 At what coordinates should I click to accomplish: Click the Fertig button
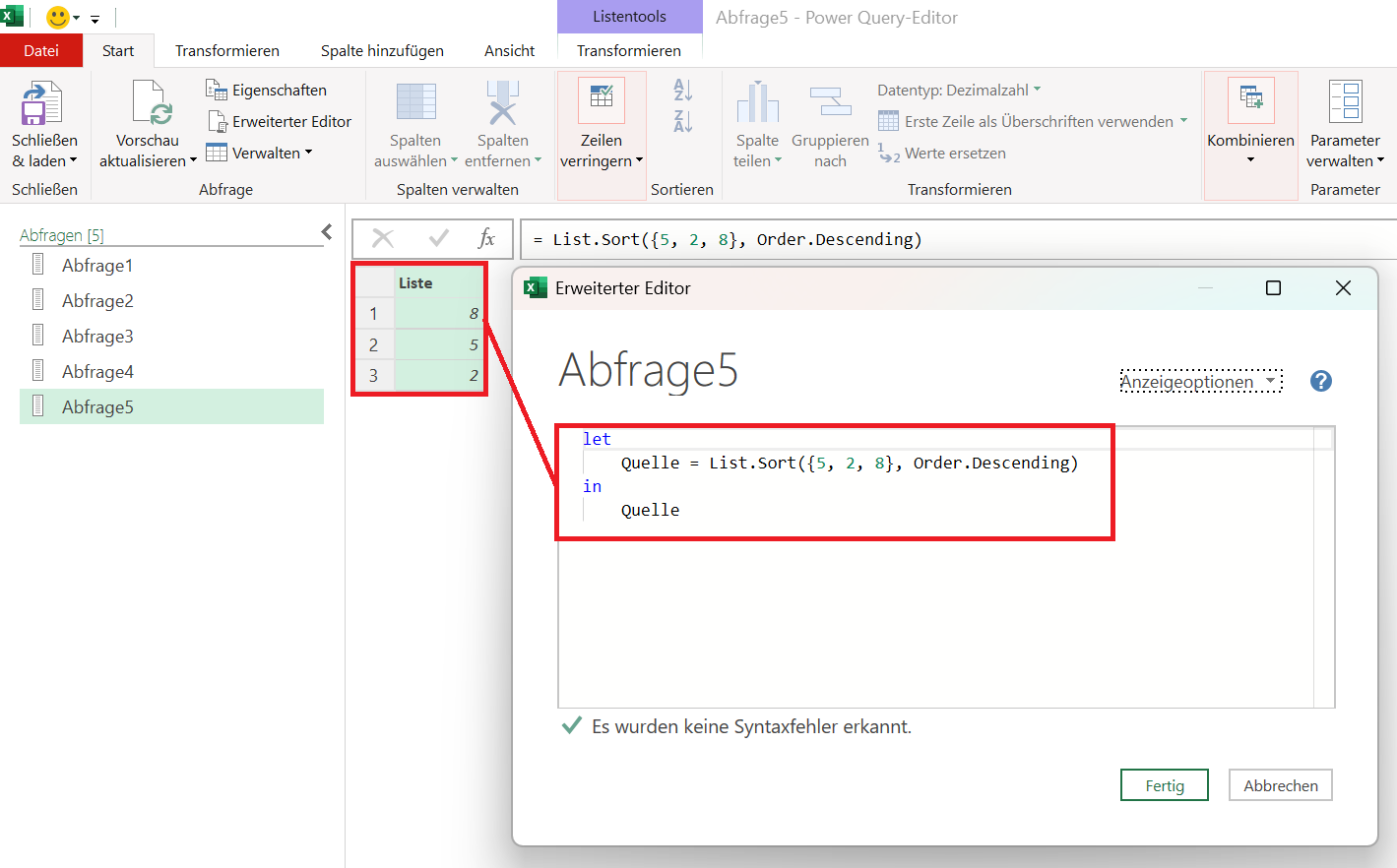[1165, 785]
